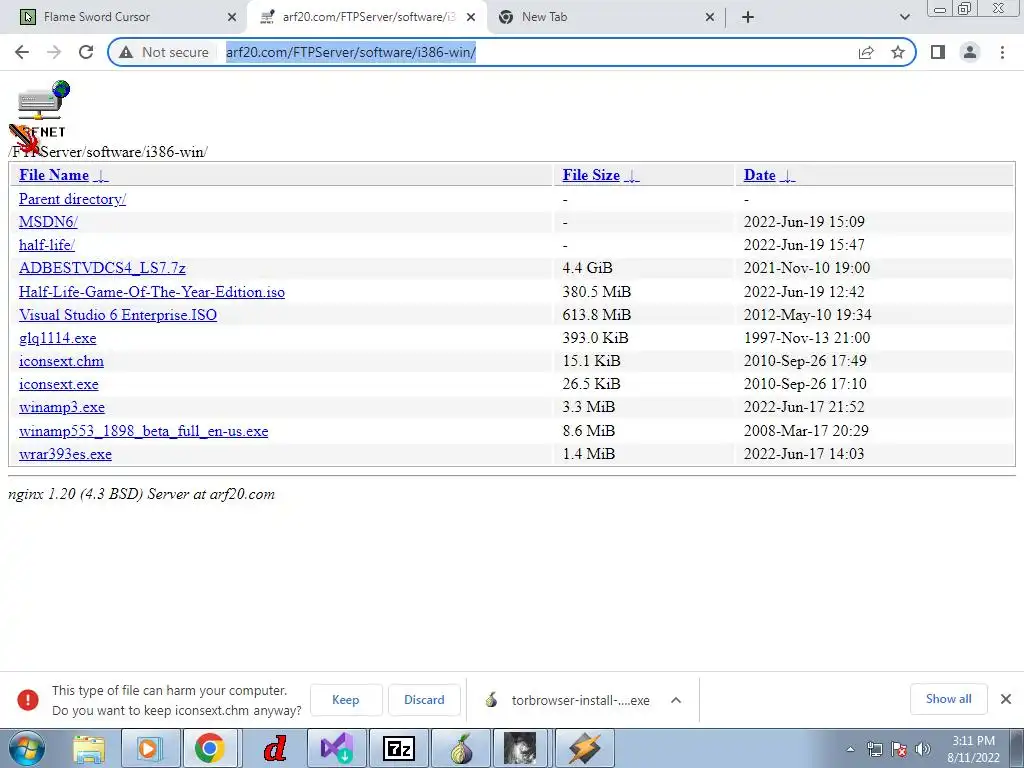Click the Chrome taskbar icon

point(209,748)
